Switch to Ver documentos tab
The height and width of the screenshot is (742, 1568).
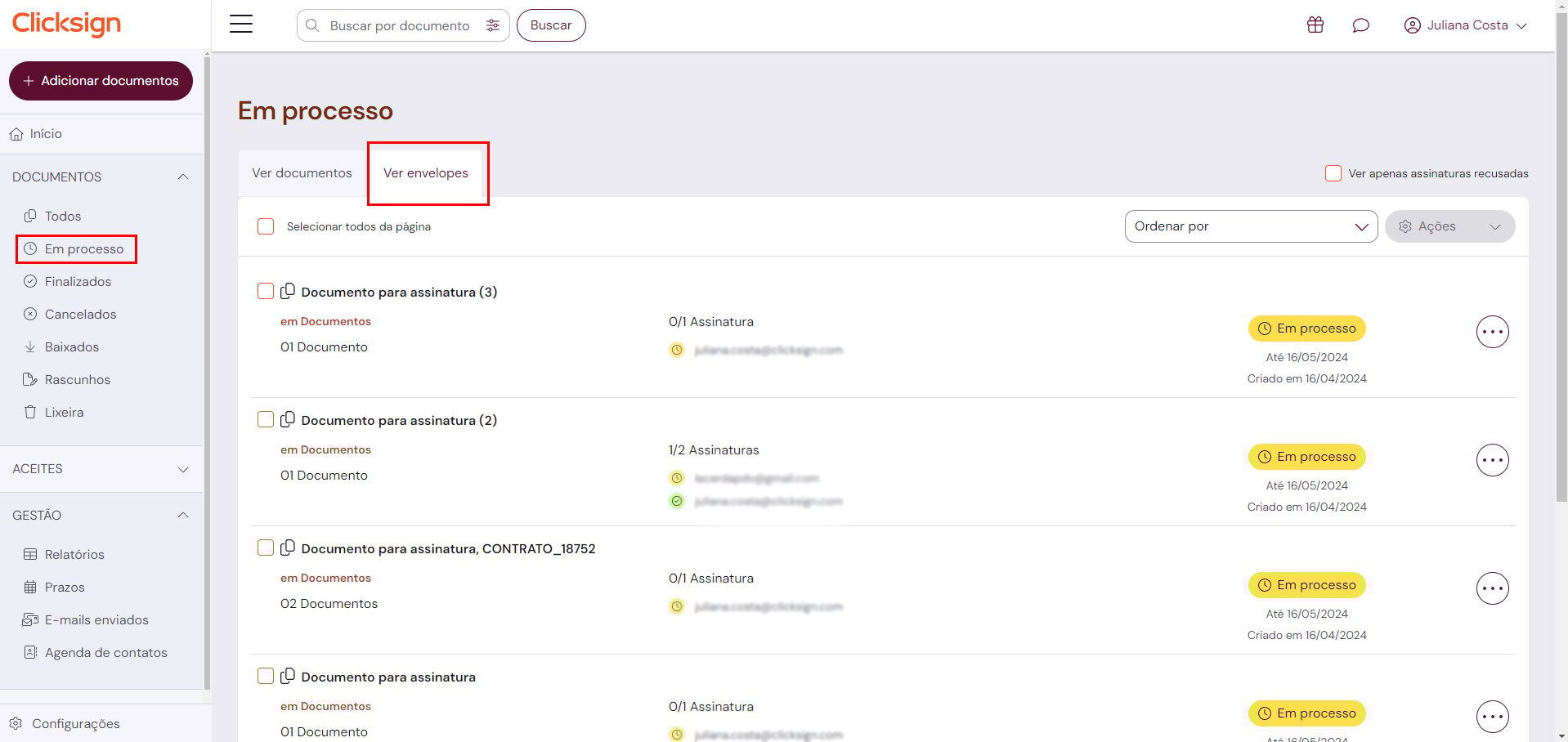click(302, 173)
